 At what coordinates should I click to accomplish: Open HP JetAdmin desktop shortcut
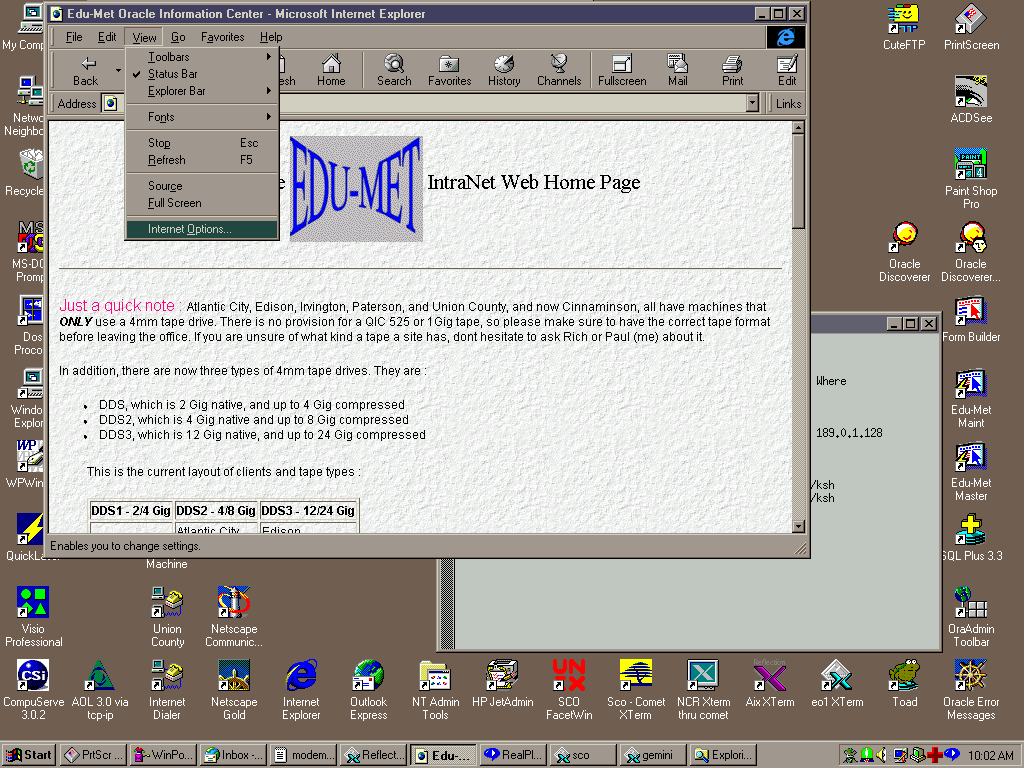(x=502, y=684)
